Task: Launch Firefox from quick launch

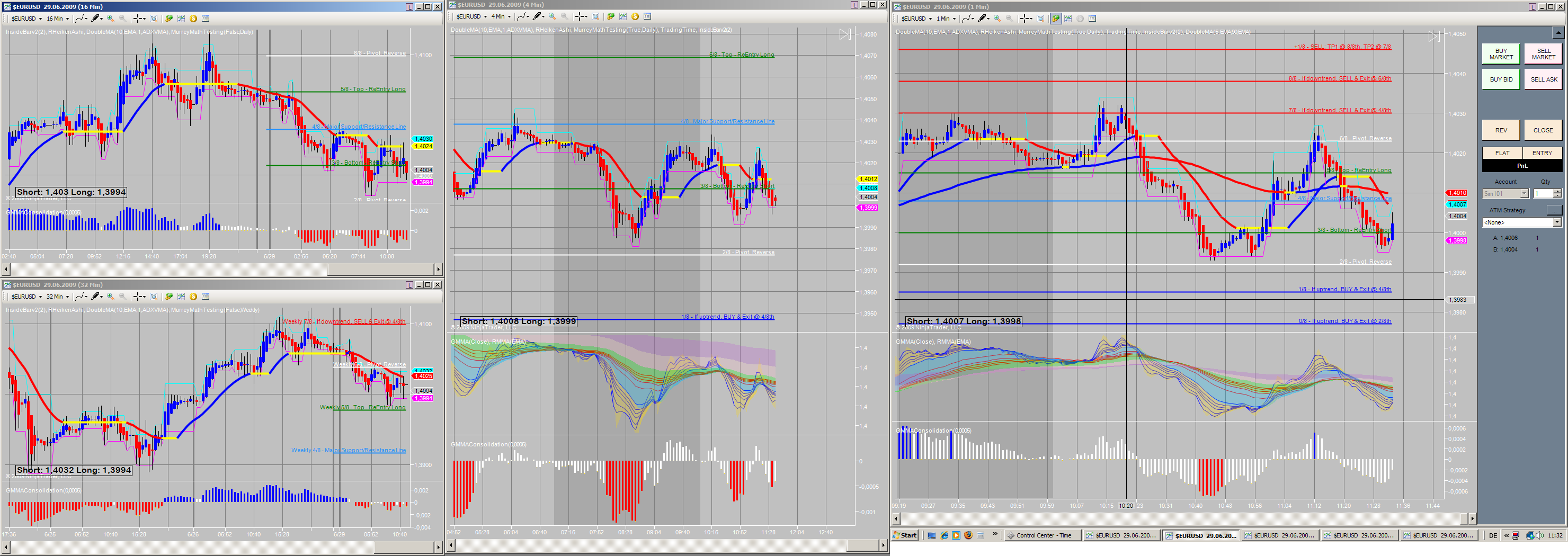Action: pos(968,535)
